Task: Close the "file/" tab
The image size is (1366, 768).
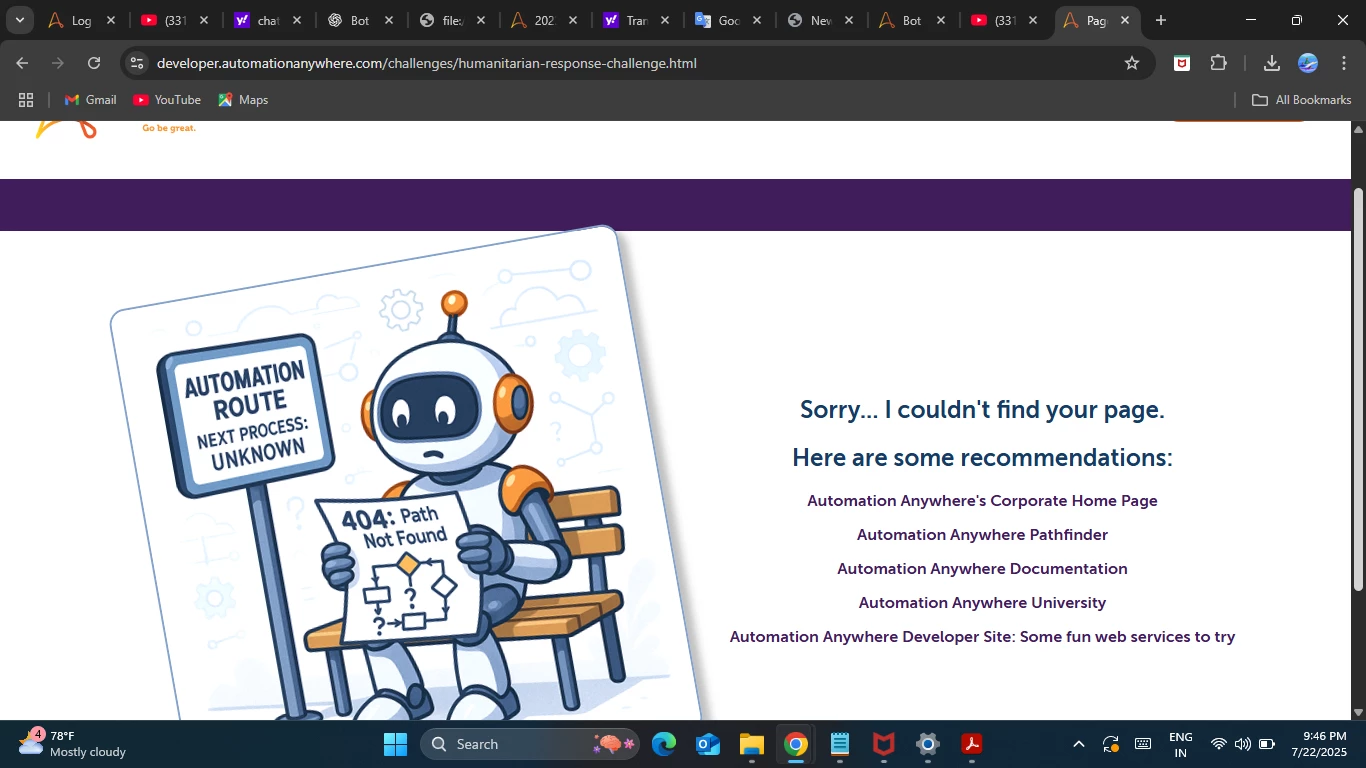Action: pyautogui.click(x=481, y=20)
